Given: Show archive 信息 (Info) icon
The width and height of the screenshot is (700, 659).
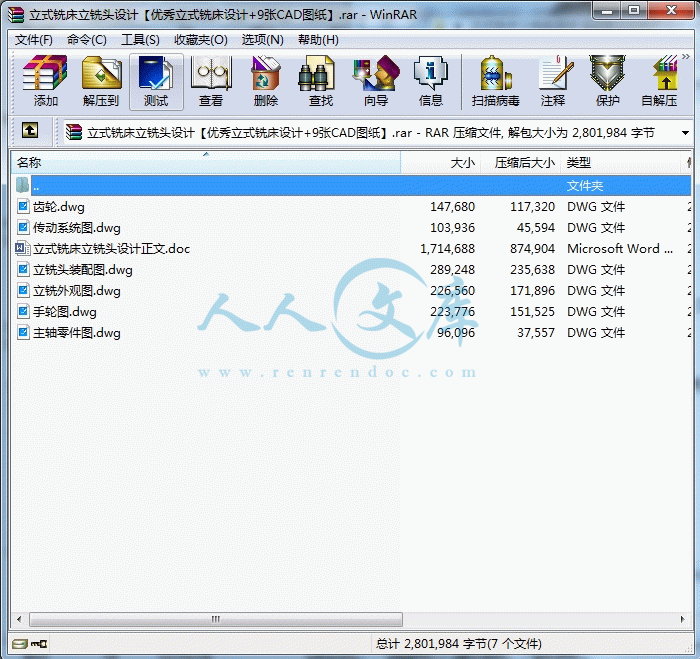Looking at the screenshot, I should 431,81.
